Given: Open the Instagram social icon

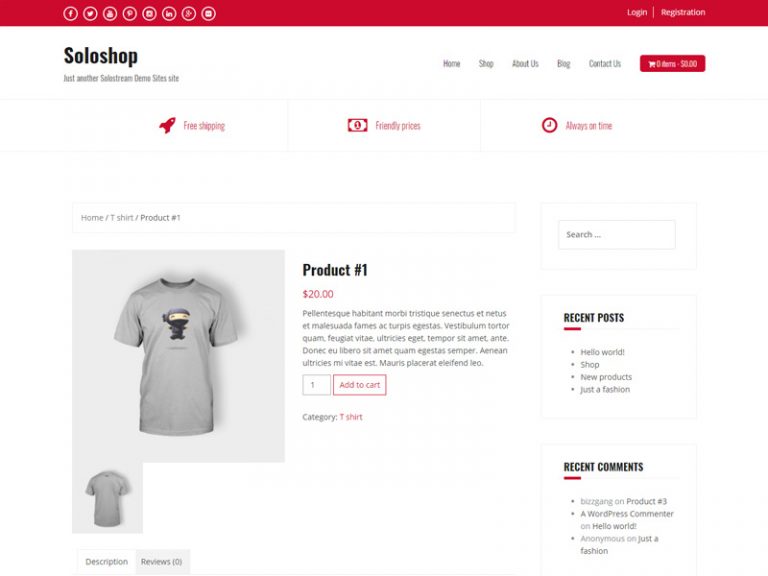Looking at the screenshot, I should tap(149, 14).
